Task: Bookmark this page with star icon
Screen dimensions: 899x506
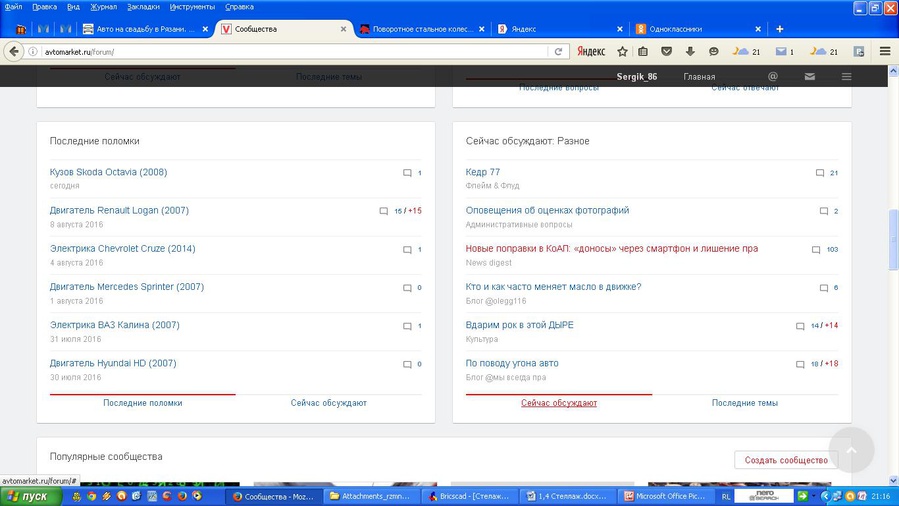Action: [x=622, y=52]
